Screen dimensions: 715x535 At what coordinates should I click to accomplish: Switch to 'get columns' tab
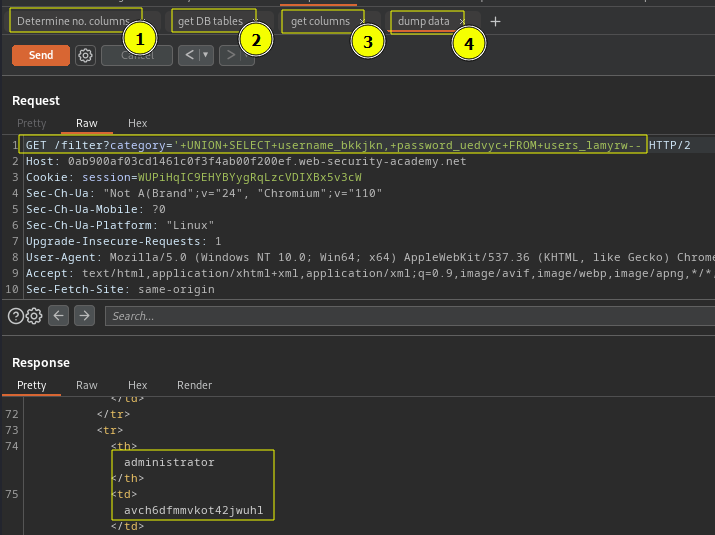point(320,21)
